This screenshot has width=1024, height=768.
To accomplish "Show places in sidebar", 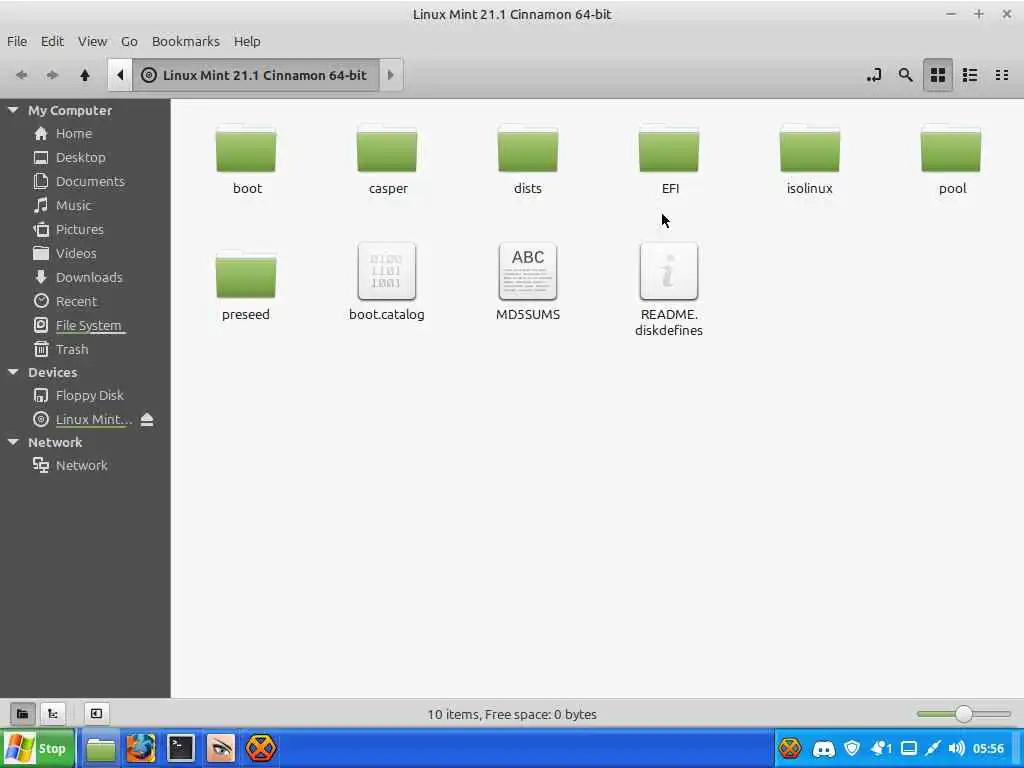I will coord(22,714).
